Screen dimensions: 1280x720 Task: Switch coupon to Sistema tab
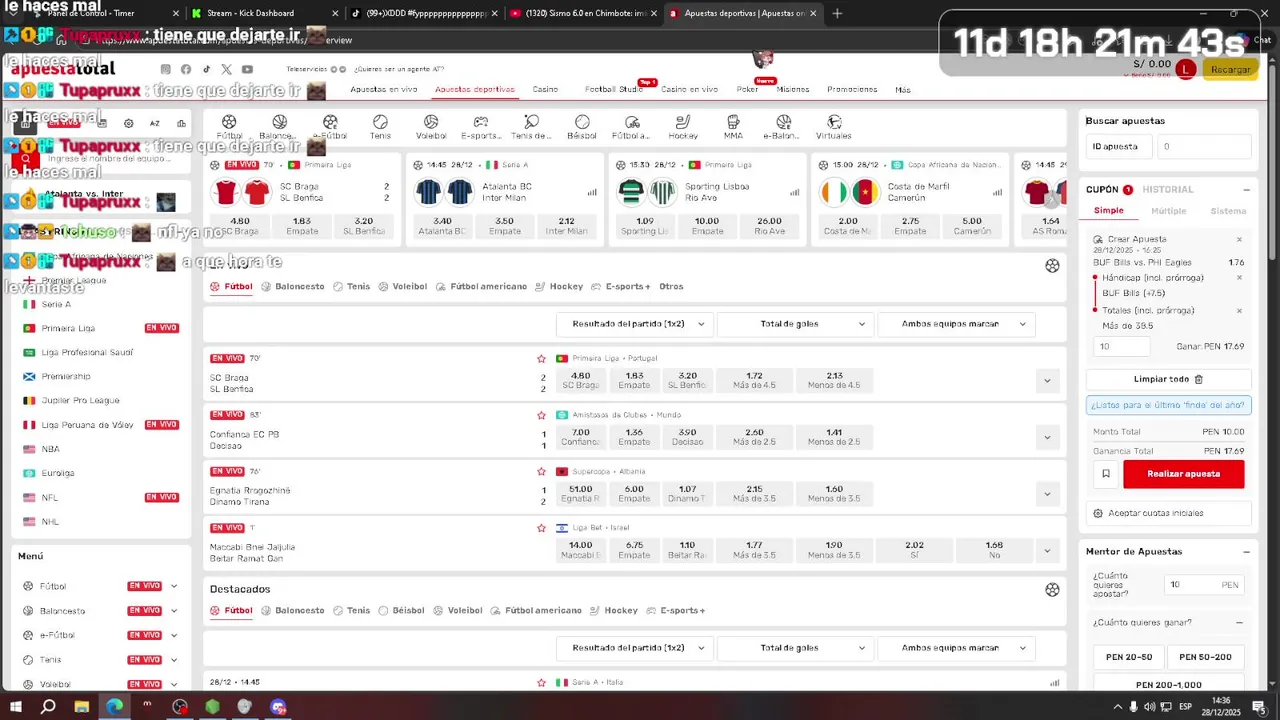click(x=1228, y=211)
